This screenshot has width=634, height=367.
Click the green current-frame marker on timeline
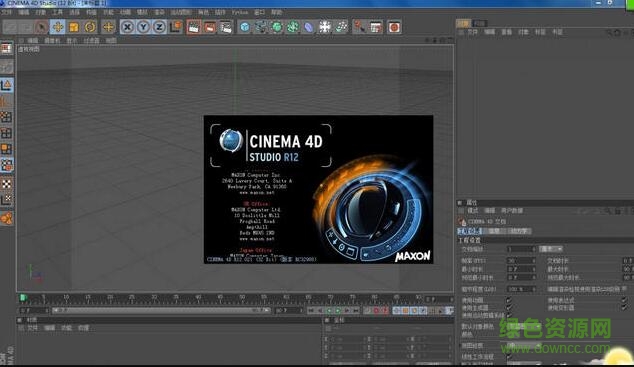click(x=23, y=298)
